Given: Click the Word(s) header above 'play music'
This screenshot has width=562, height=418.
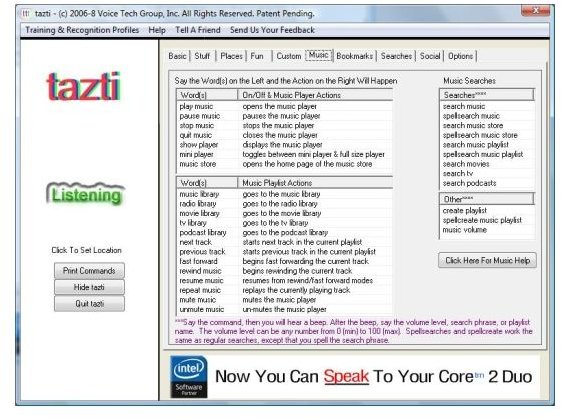Looking at the screenshot, I should click(207, 95).
